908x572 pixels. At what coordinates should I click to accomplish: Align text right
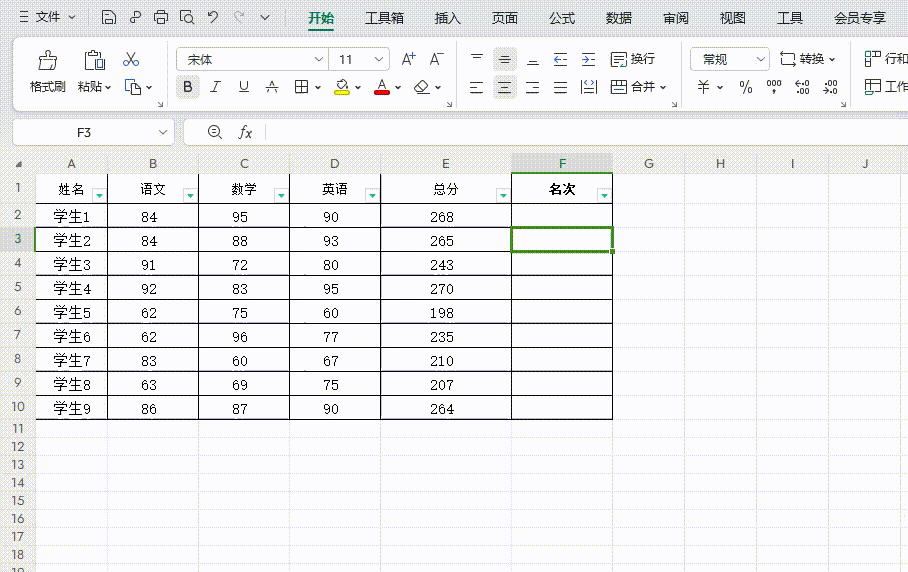coord(533,87)
